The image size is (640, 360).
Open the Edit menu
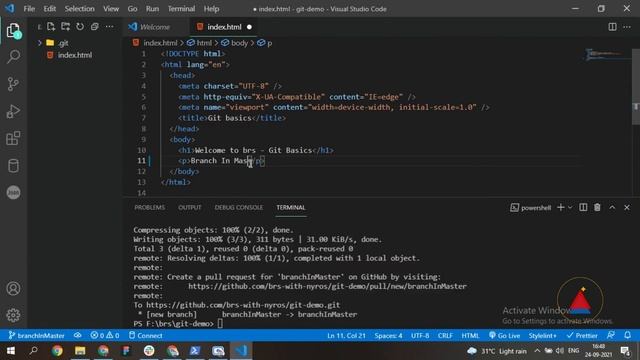click(x=49, y=9)
